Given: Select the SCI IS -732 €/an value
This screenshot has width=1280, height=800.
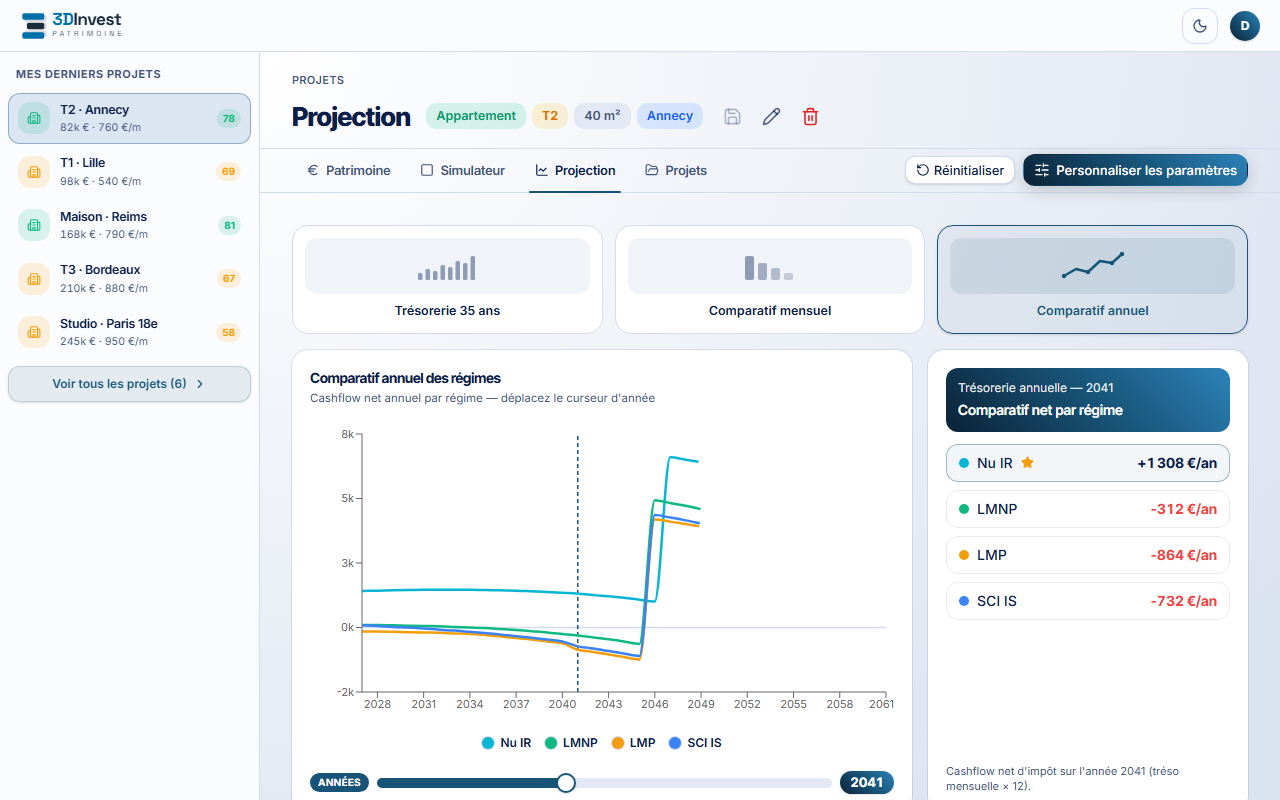Looking at the screenshot, I should 1184,601.
